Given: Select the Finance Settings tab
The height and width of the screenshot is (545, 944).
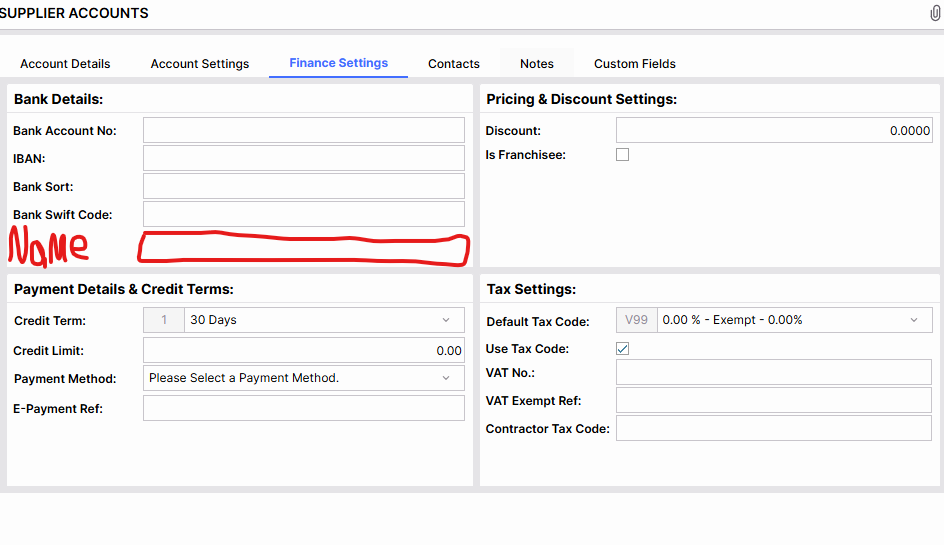Looking at the screenshot, I should (x=338, y=63).
